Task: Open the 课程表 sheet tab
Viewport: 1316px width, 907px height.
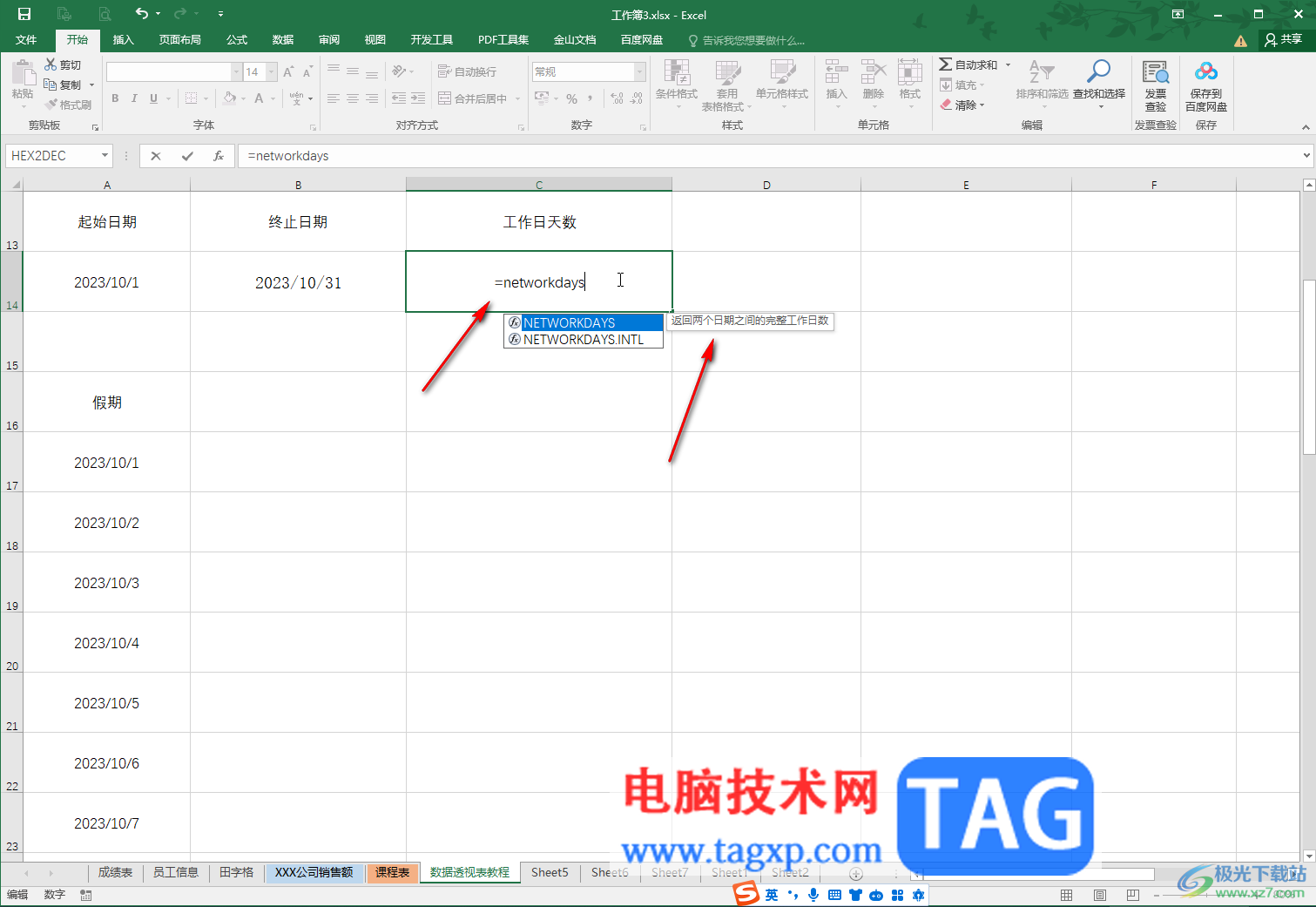Action: tap(393, 872)
